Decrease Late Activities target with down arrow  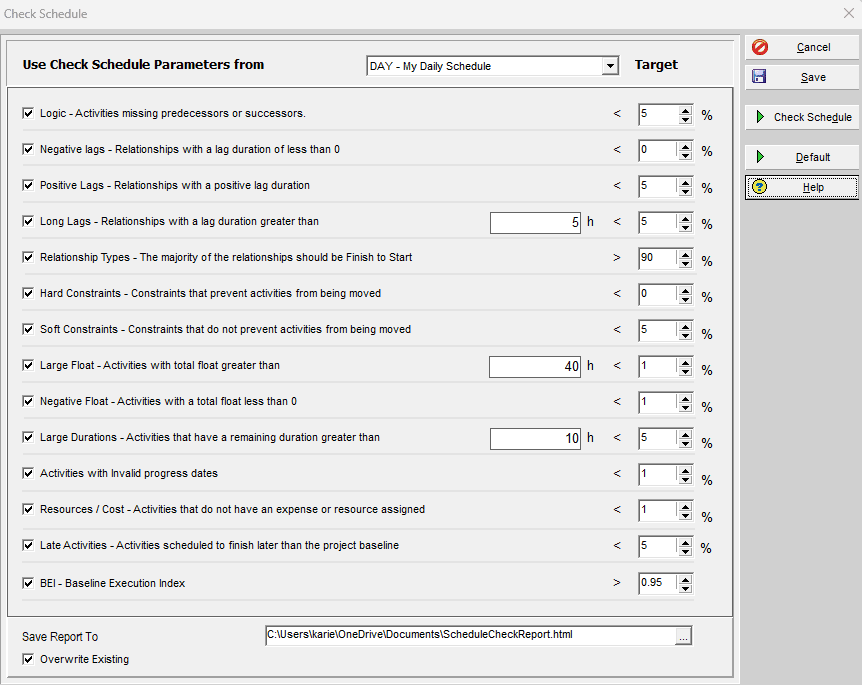coord(685,552)
